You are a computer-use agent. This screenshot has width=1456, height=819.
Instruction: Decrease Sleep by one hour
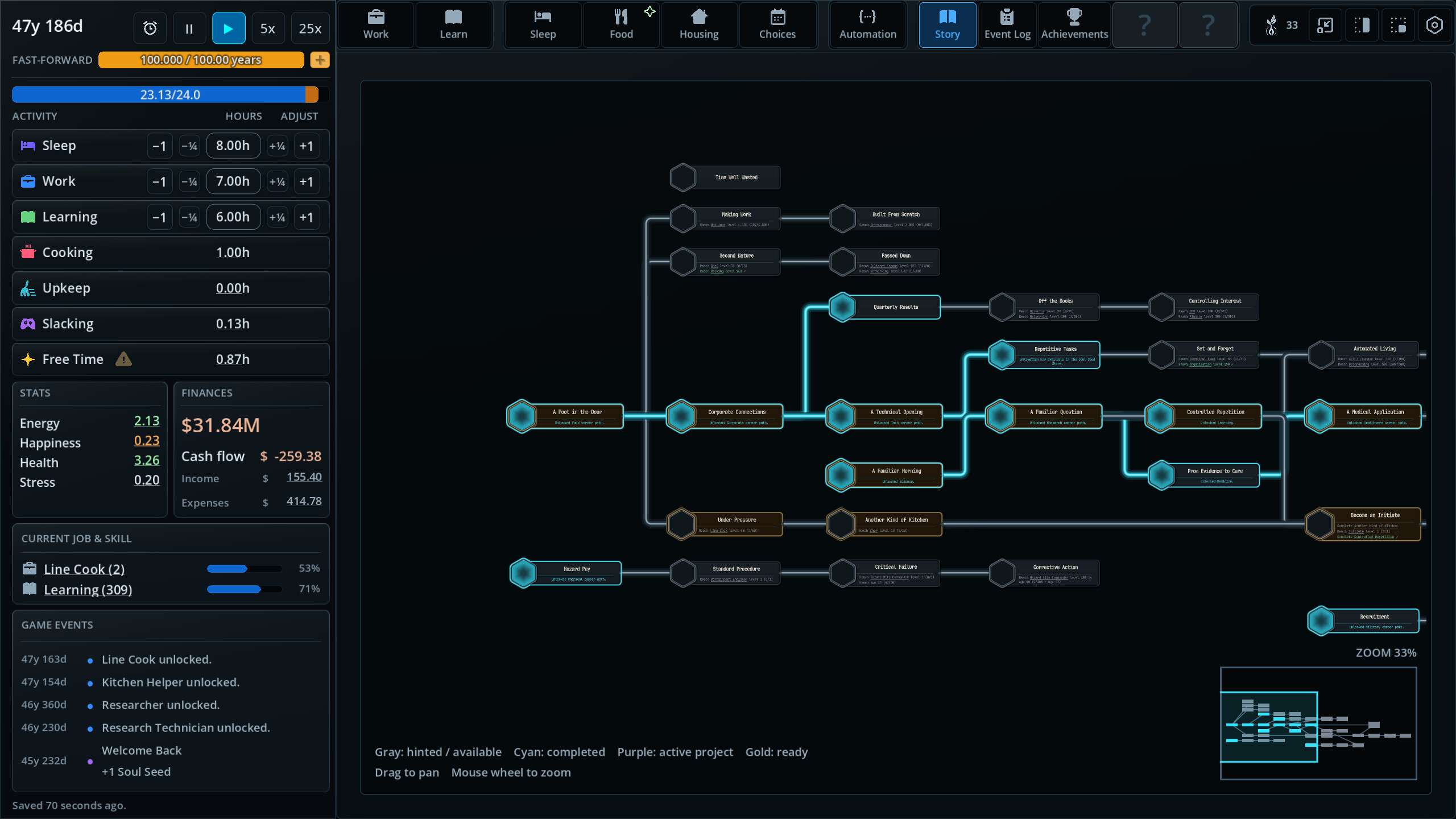[x=159, y=146]
